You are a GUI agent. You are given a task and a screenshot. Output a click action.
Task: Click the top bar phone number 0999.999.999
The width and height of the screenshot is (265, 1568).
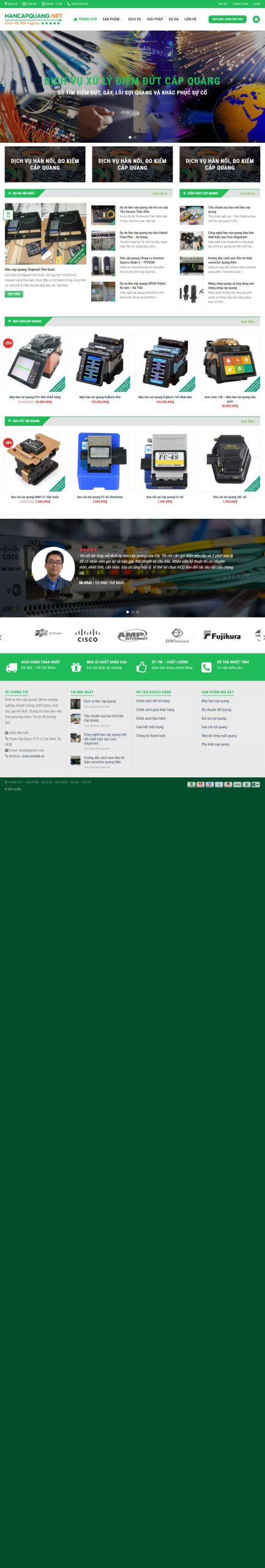click(x=78, y=4)
